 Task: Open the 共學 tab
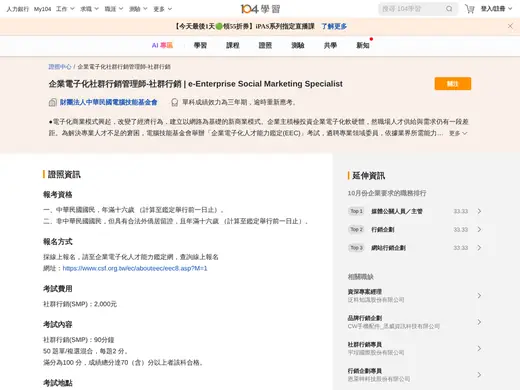[330, 45]
